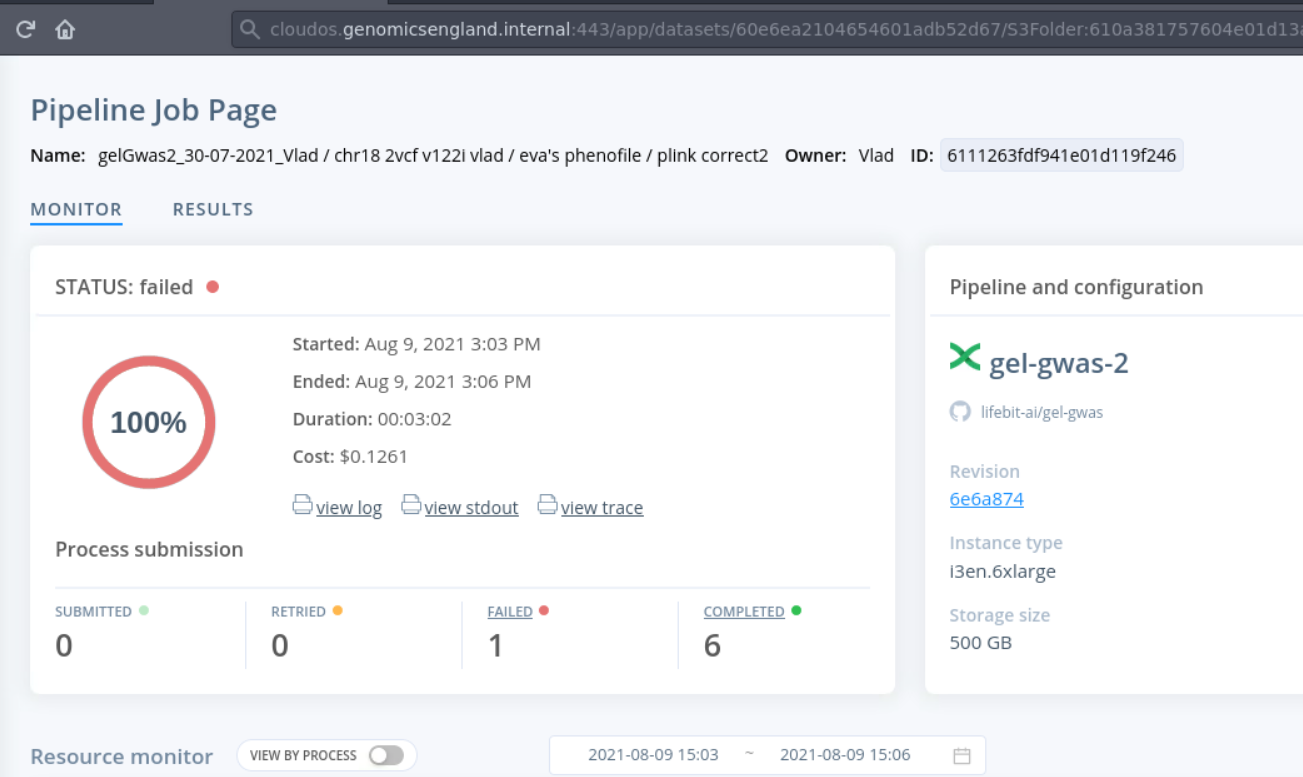The image size is (1303, 777).
Task: Open revision 6e6a874 link
Action: coord(986,499)
